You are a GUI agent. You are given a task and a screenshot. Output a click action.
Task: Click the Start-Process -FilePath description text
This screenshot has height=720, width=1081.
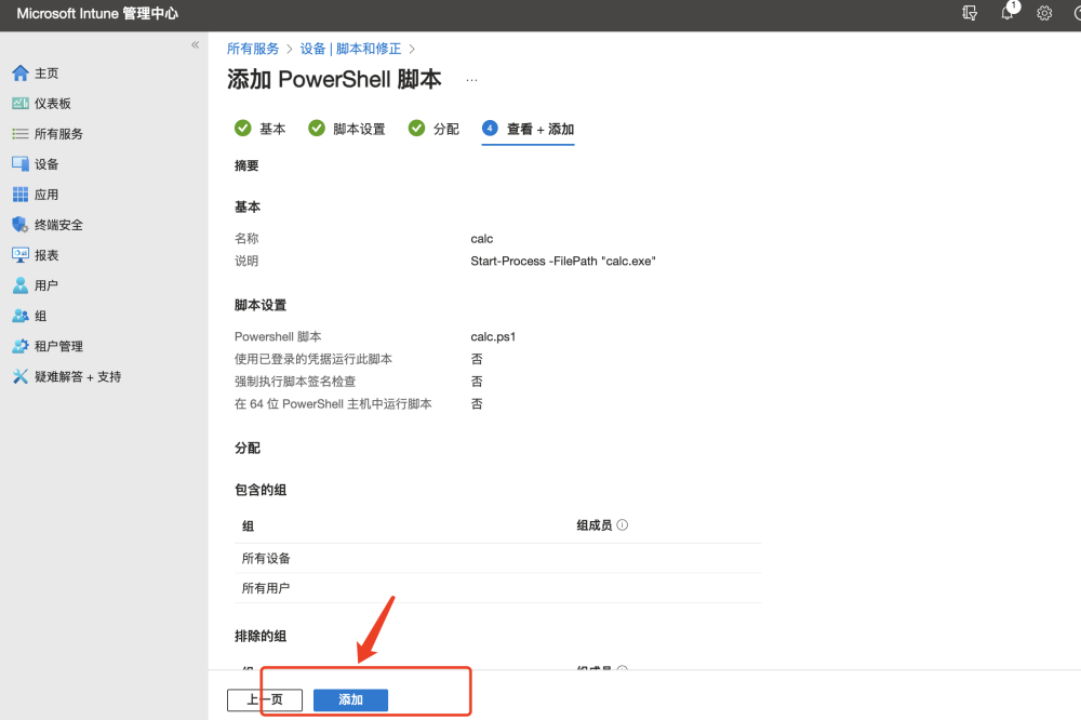pyautogui.click(x=563, y=261)
